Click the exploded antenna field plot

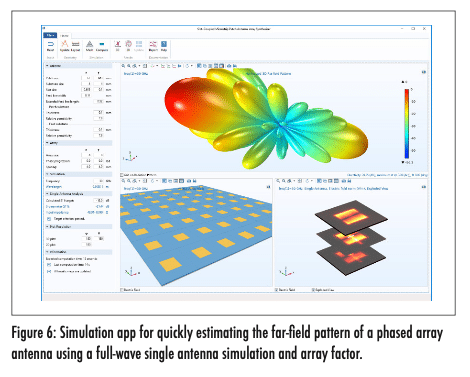351,237
